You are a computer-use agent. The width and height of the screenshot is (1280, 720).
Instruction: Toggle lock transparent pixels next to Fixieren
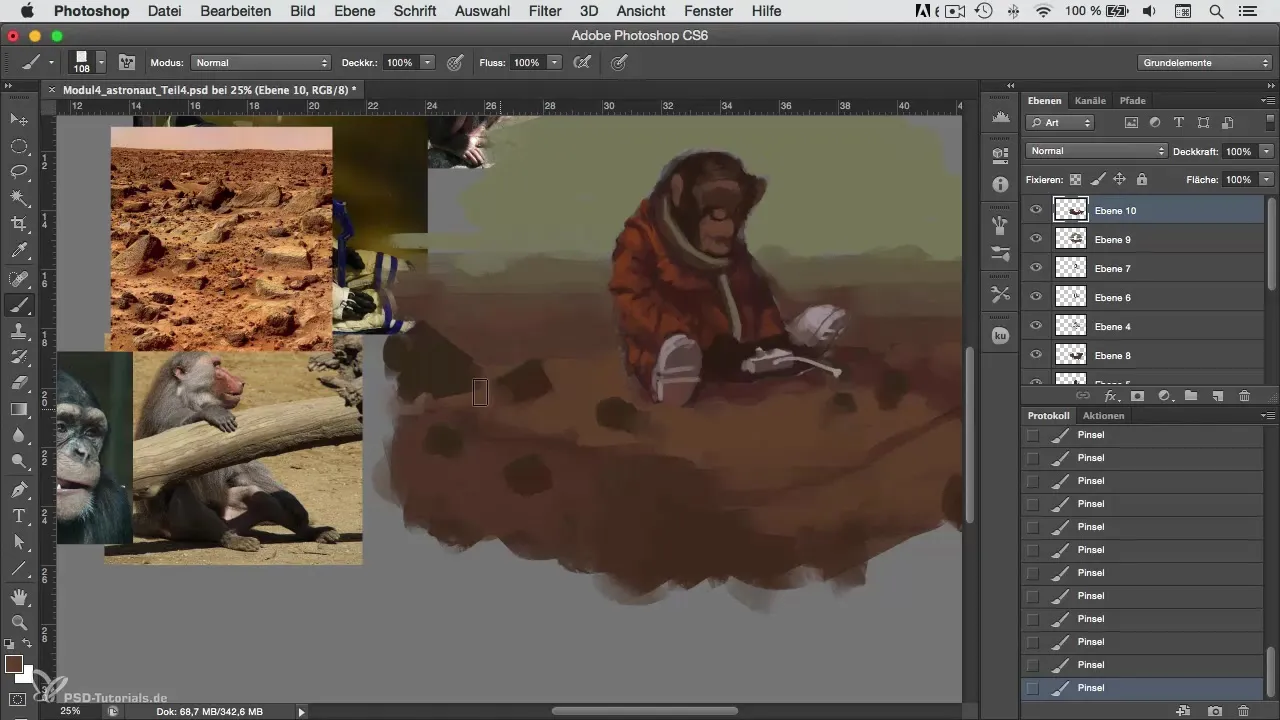click(x=1076, y=180)
